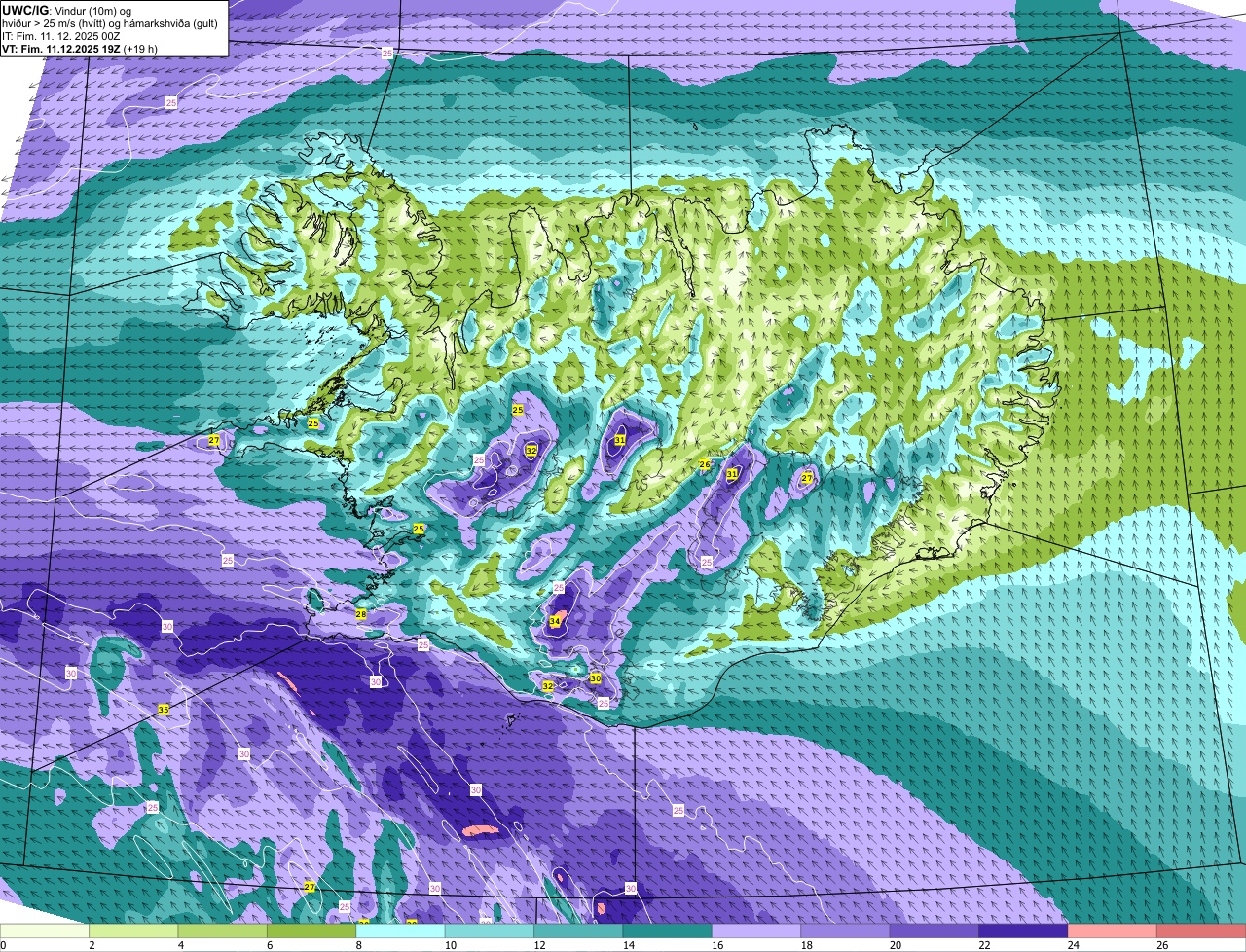The width and height of the screenshot is (1246, 952).
Task: Click the title line 'UWC/IG: Vindur (10m) og'
Action: click(66, 10)
